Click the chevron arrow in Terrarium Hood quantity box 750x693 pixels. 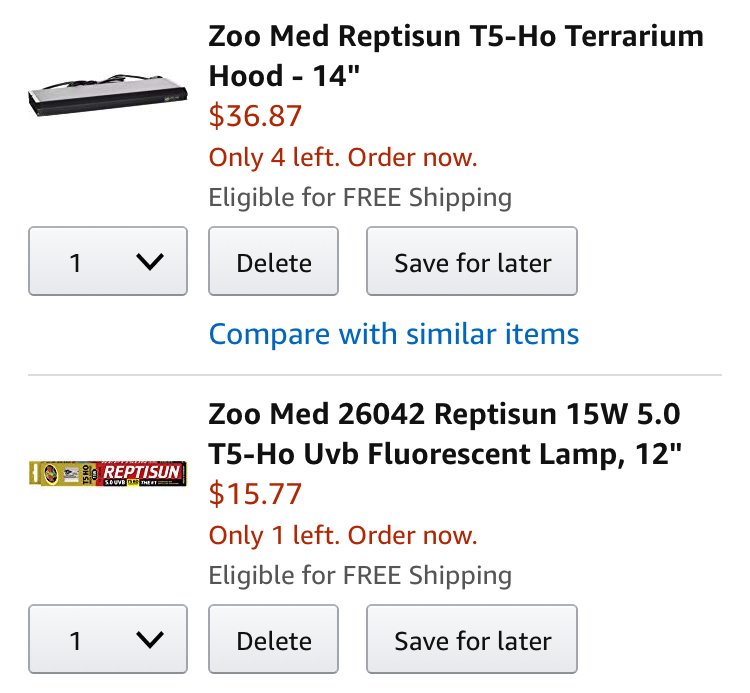[149, 262]
